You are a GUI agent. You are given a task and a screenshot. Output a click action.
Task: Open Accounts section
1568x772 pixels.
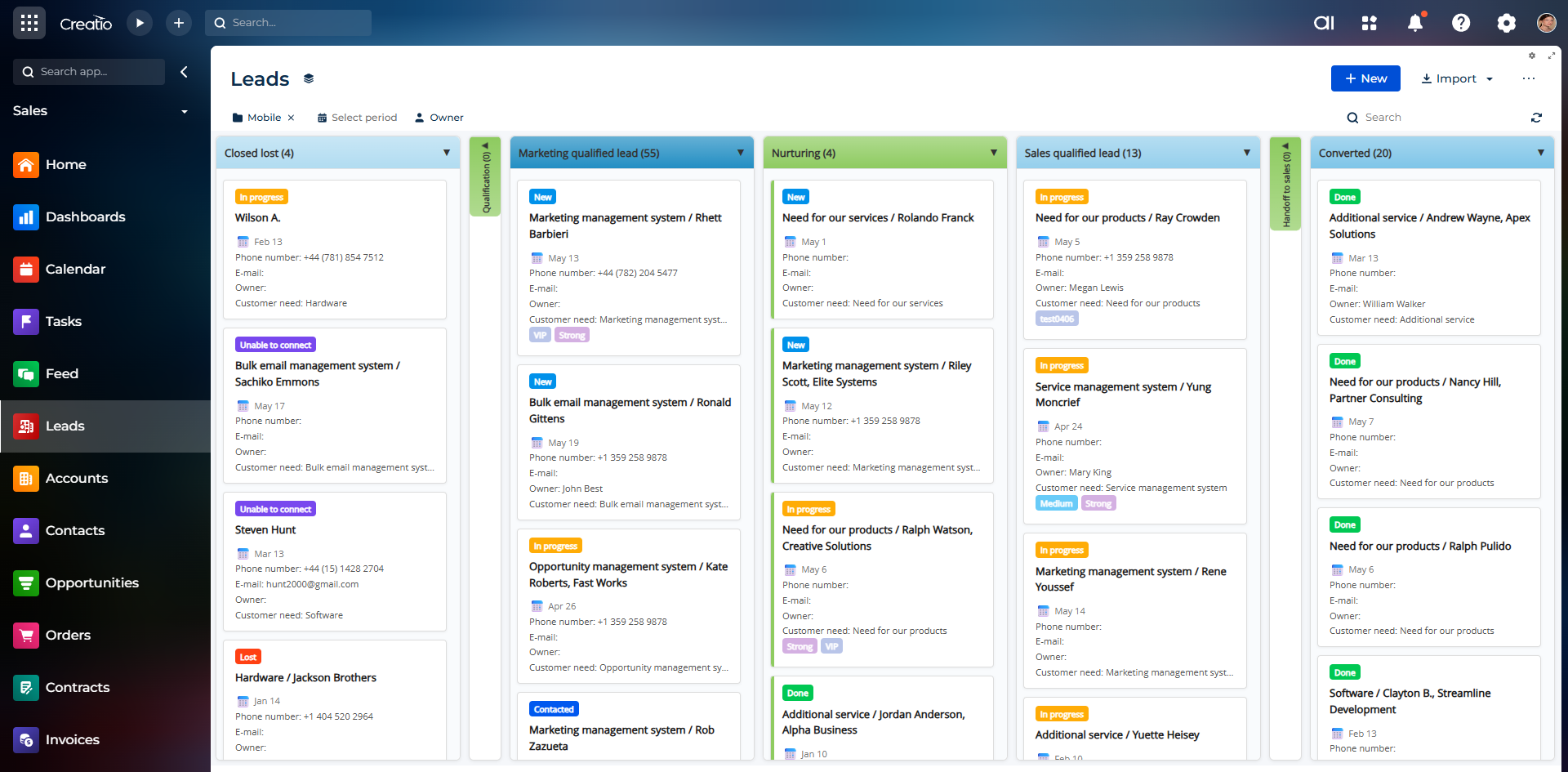(x=105, y=479)
